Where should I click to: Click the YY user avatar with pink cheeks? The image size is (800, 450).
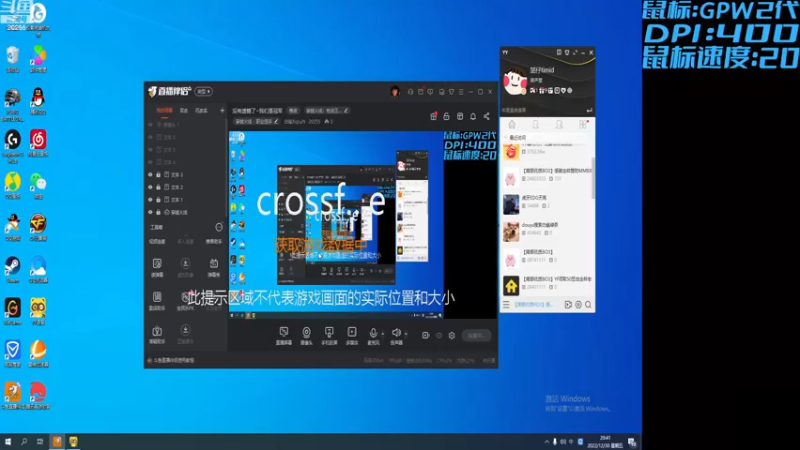pos(514,82)
